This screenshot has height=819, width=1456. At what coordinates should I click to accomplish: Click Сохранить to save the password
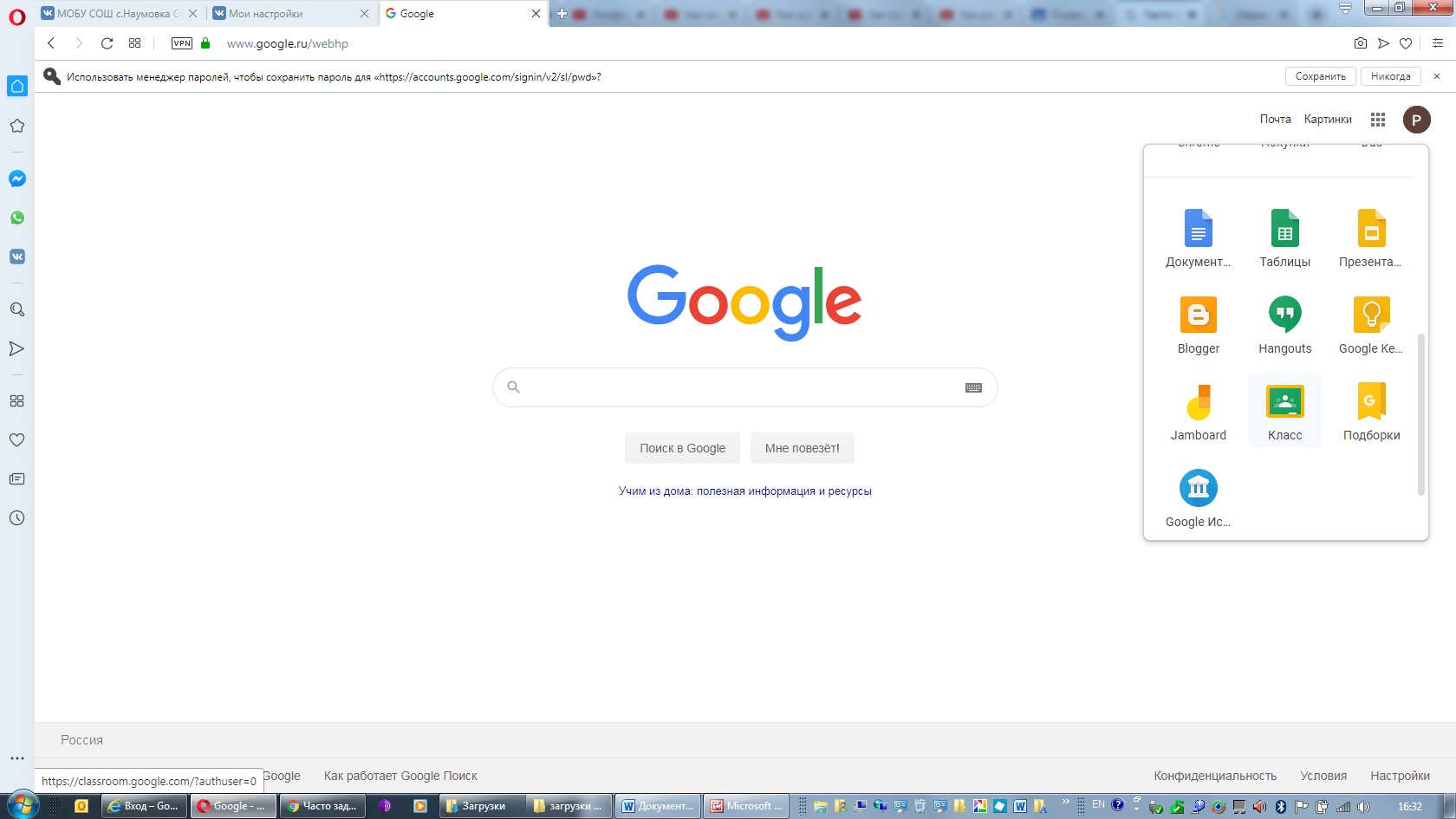point(1320,76)
